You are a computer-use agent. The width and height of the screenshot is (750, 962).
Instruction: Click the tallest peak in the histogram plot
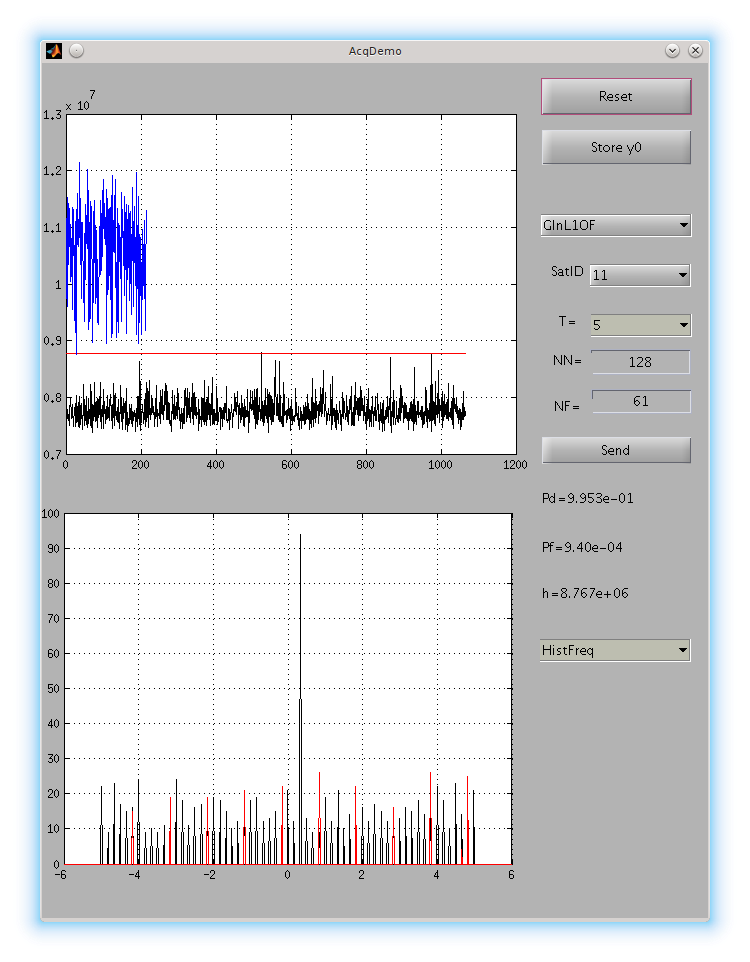tap(300, 600)
